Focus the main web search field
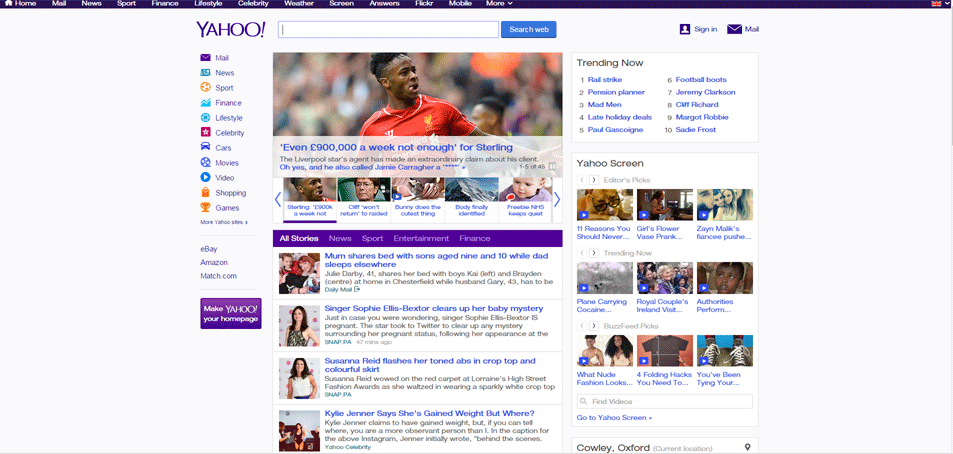This screenshot has width=953, height=454. 388,29
